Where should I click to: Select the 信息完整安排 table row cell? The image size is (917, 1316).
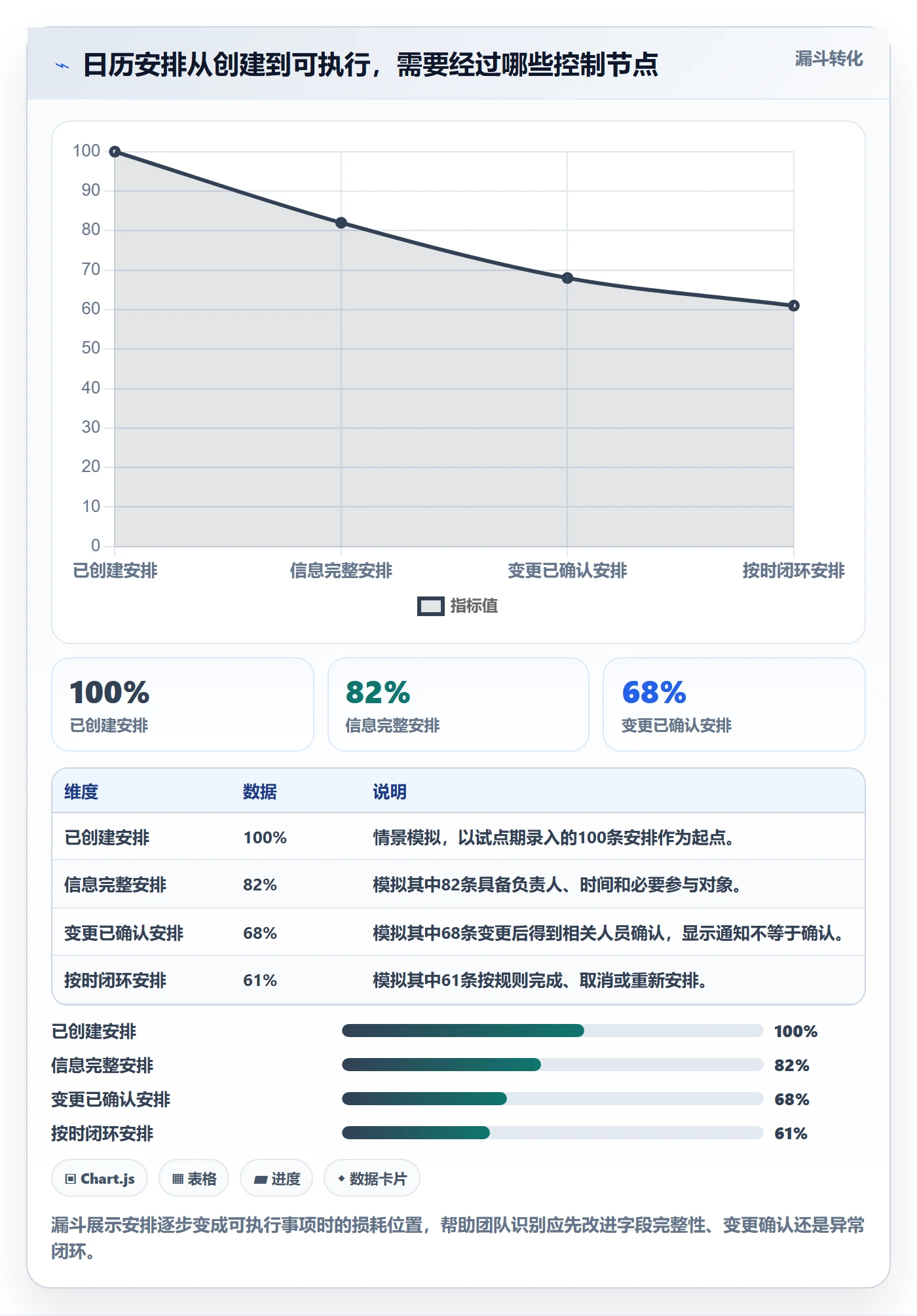click(115, 885)
